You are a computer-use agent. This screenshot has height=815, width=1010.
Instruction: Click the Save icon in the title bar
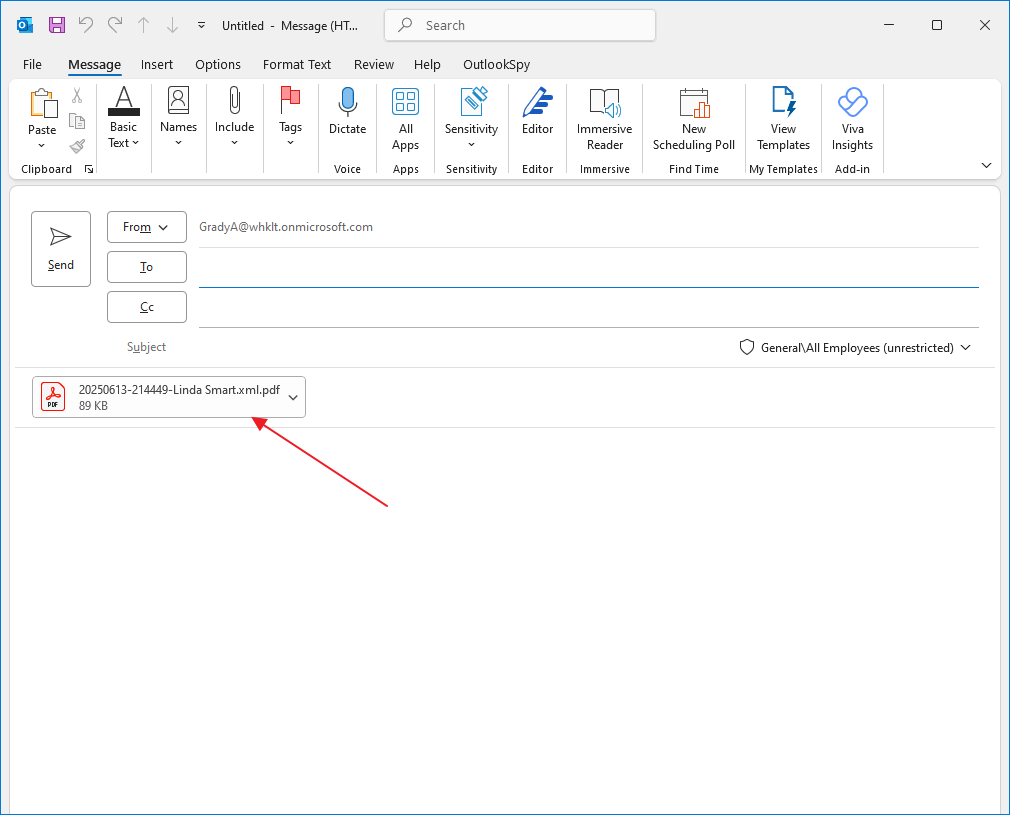(x=57, y=25)
